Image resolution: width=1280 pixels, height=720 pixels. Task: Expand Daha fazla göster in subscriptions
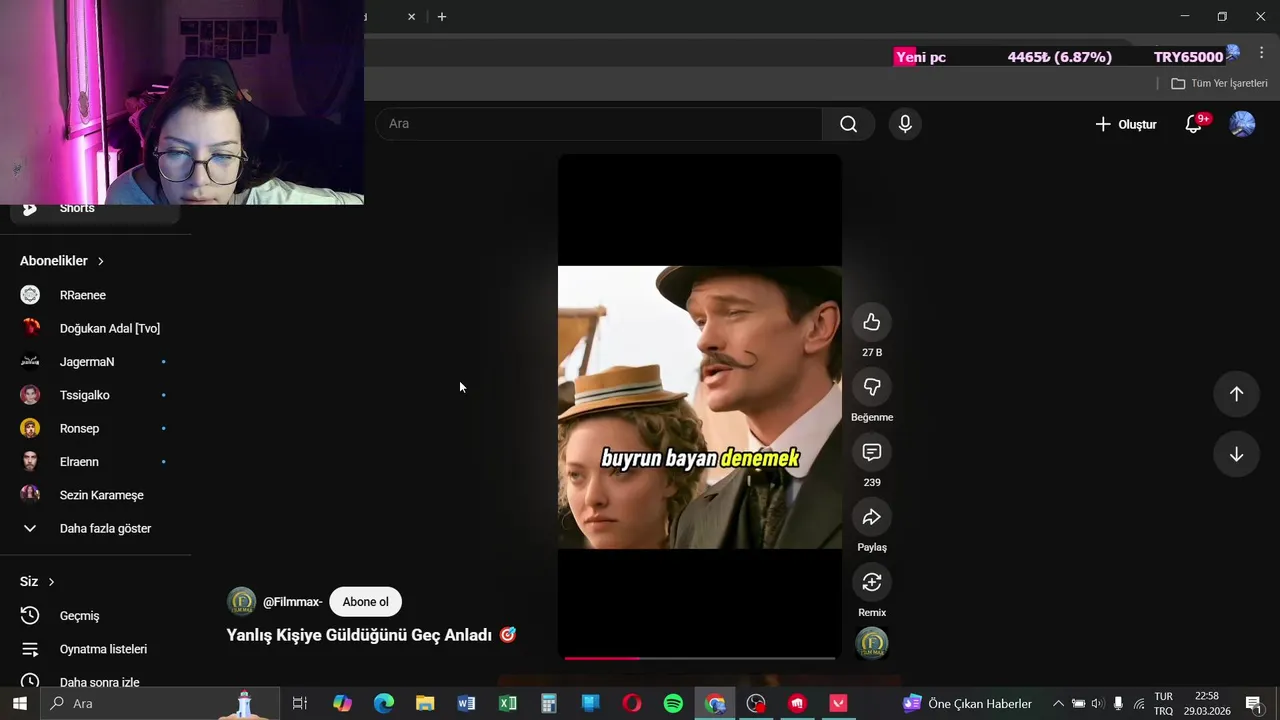coord(96,528)
